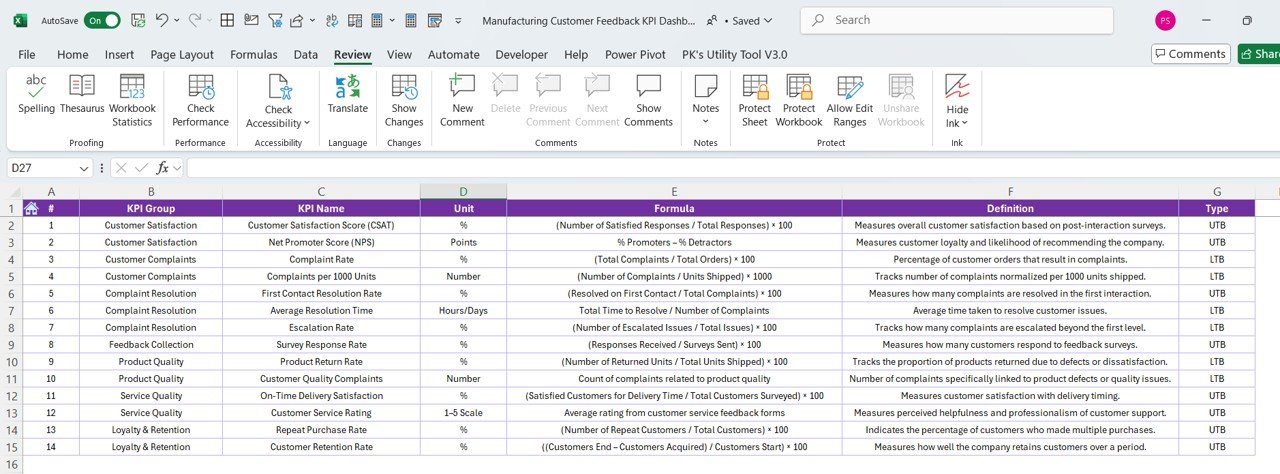Image resolution: width=1280 pixels, height=474 pixels.
Task: Click Protect Sheet
Action: pos(755,101)
